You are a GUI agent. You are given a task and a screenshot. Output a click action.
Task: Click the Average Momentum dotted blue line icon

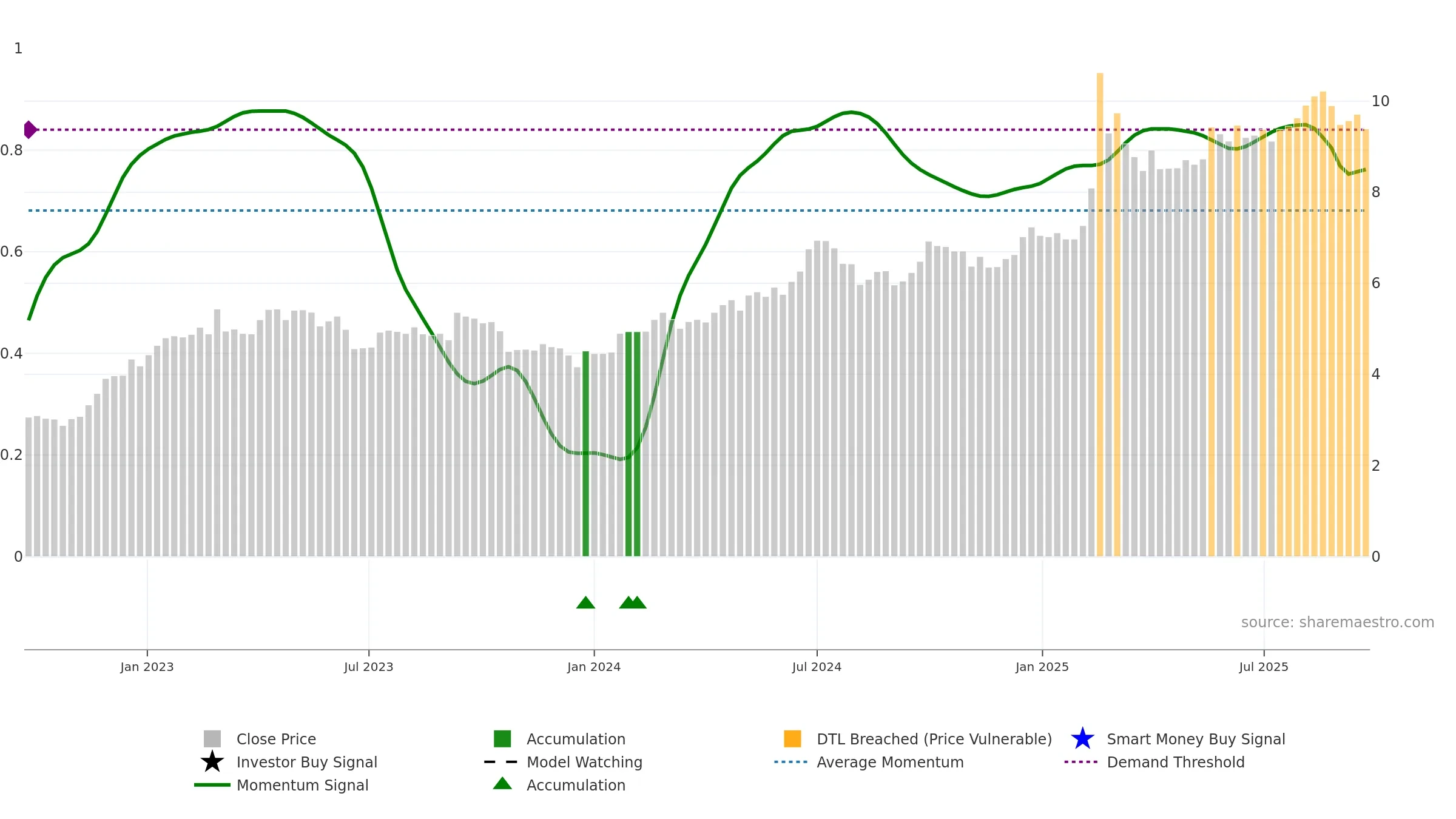791,762
